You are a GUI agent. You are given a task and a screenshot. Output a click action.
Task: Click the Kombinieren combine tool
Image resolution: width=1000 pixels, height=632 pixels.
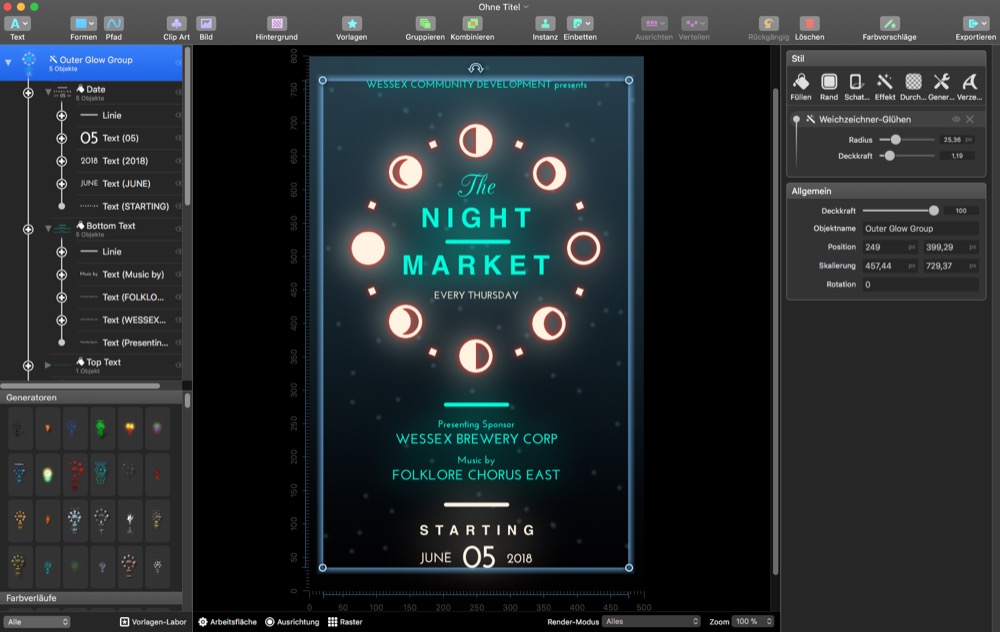pyautogui.click(x=472, y=28)
